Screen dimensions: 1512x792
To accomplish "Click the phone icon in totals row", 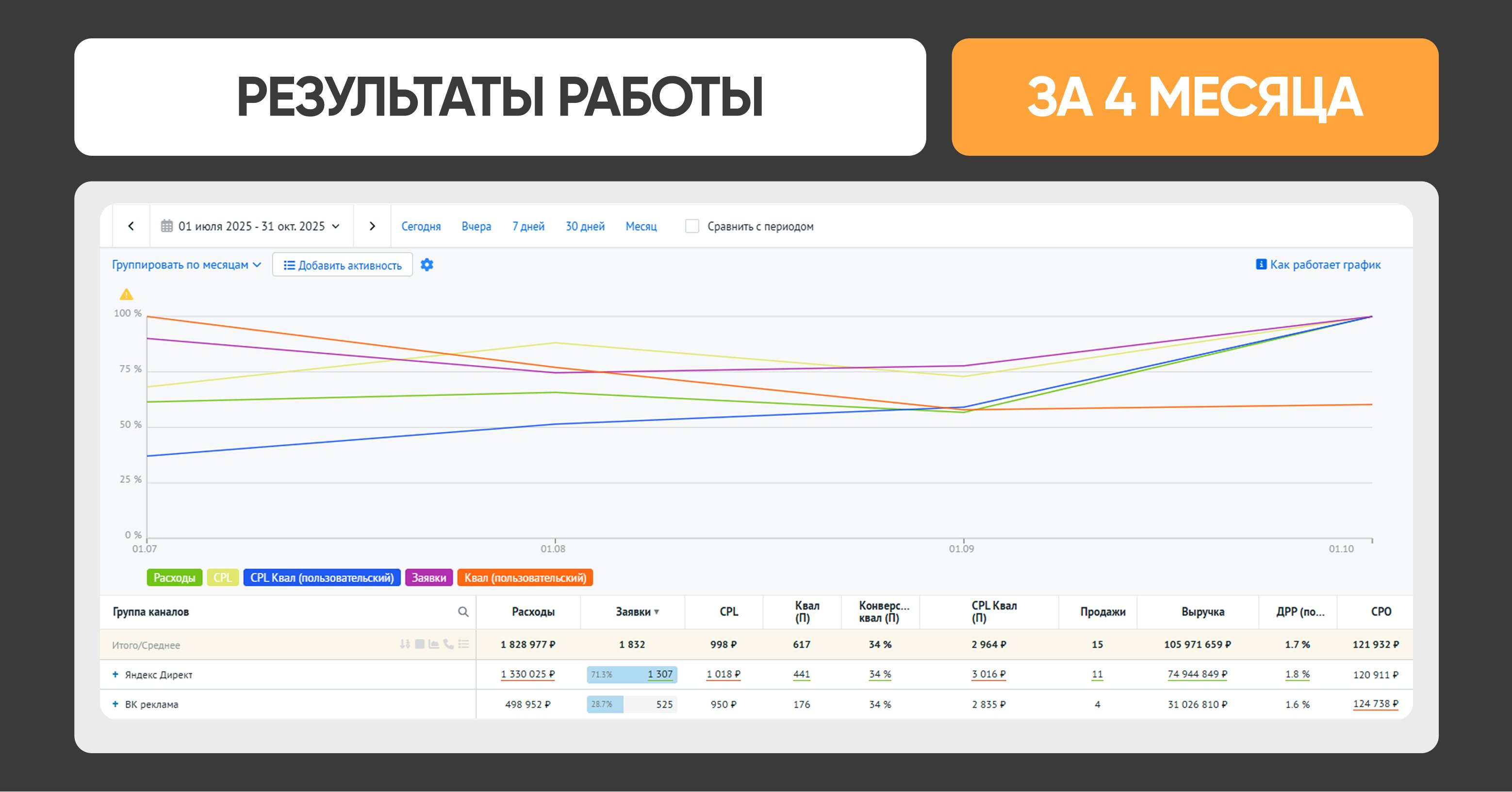I will [x=448, y=644].
